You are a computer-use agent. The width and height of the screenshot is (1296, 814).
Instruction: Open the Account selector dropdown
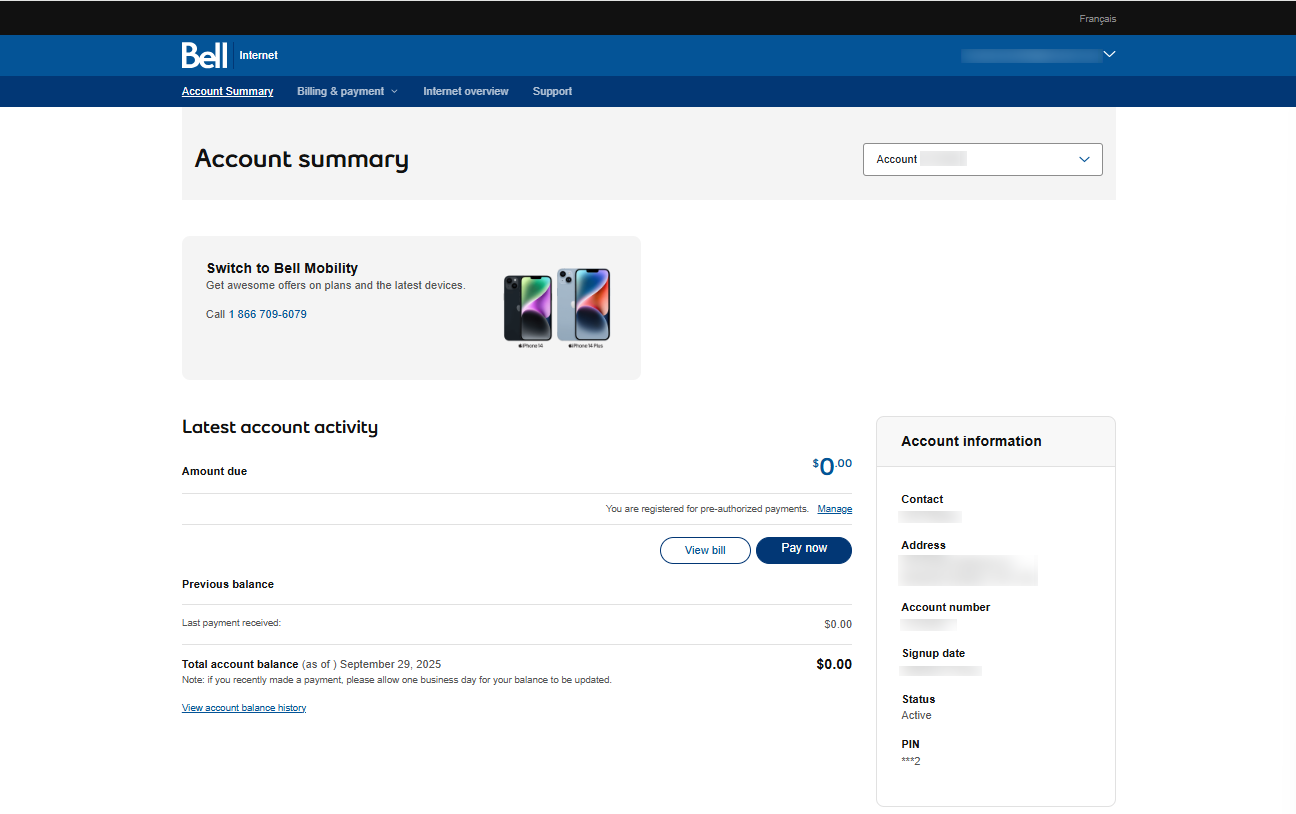pos(982,159)
